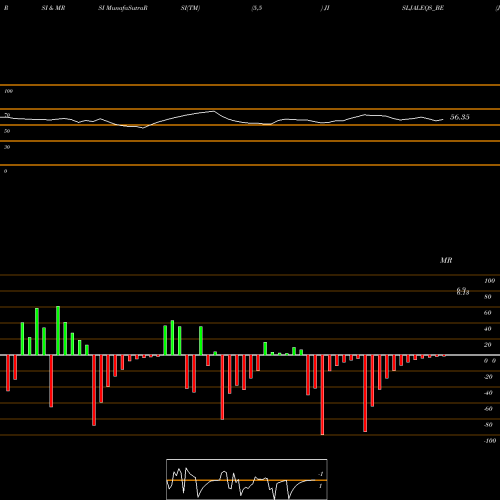
Task: Click the 20 label on MR axis
Action: point(488,345)
